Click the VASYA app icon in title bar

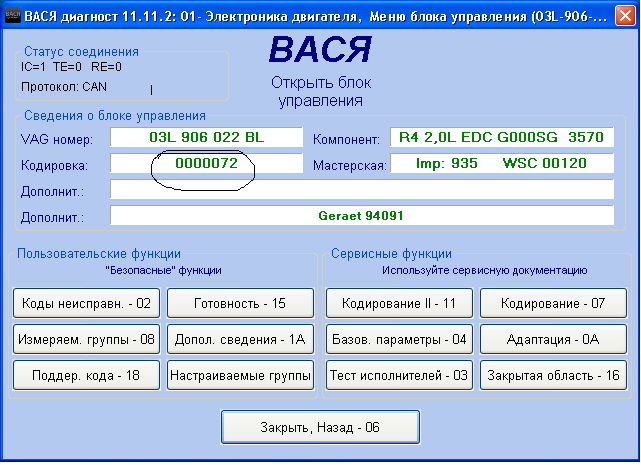coord(12,11)
